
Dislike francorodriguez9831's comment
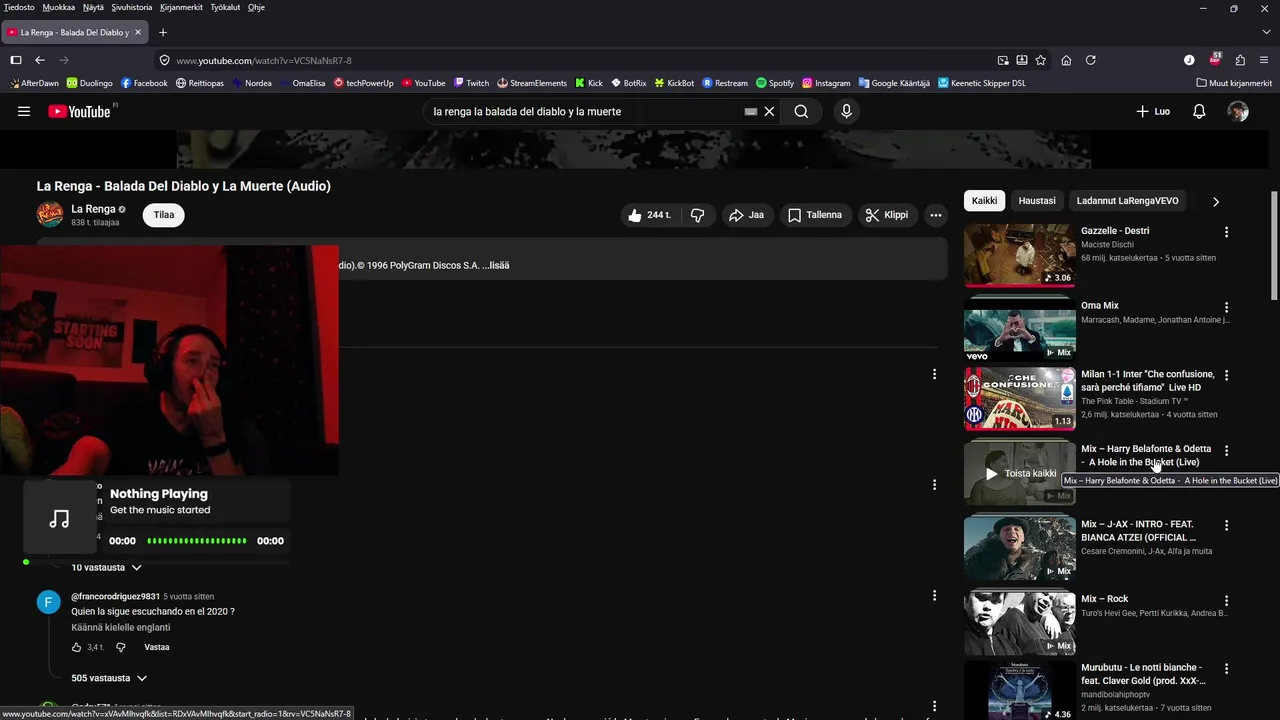coord(121,647)
